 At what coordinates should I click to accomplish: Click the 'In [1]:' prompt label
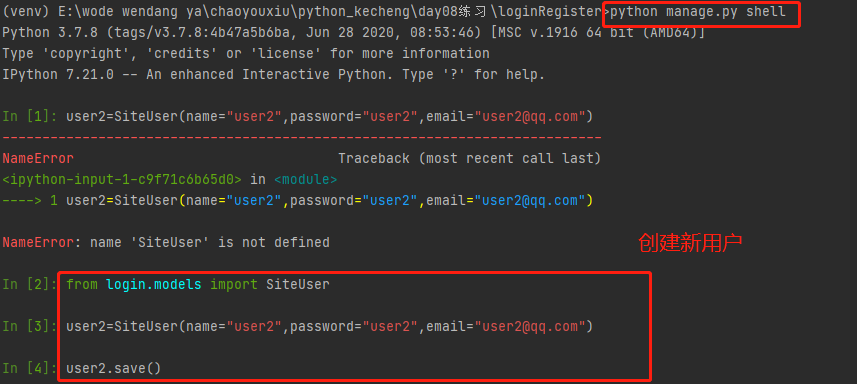pyautogui.click(x=30, y=116)
